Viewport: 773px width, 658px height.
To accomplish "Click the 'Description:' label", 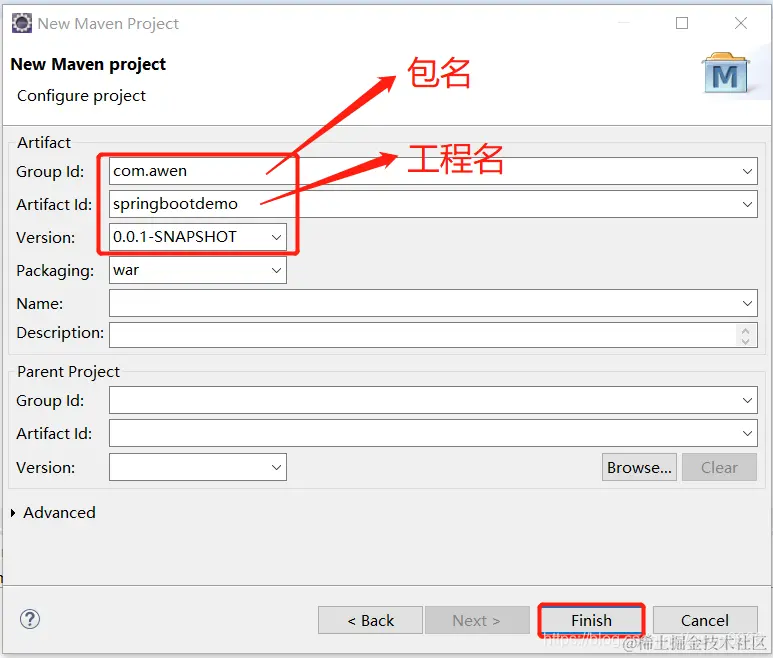I will (60, 333).
